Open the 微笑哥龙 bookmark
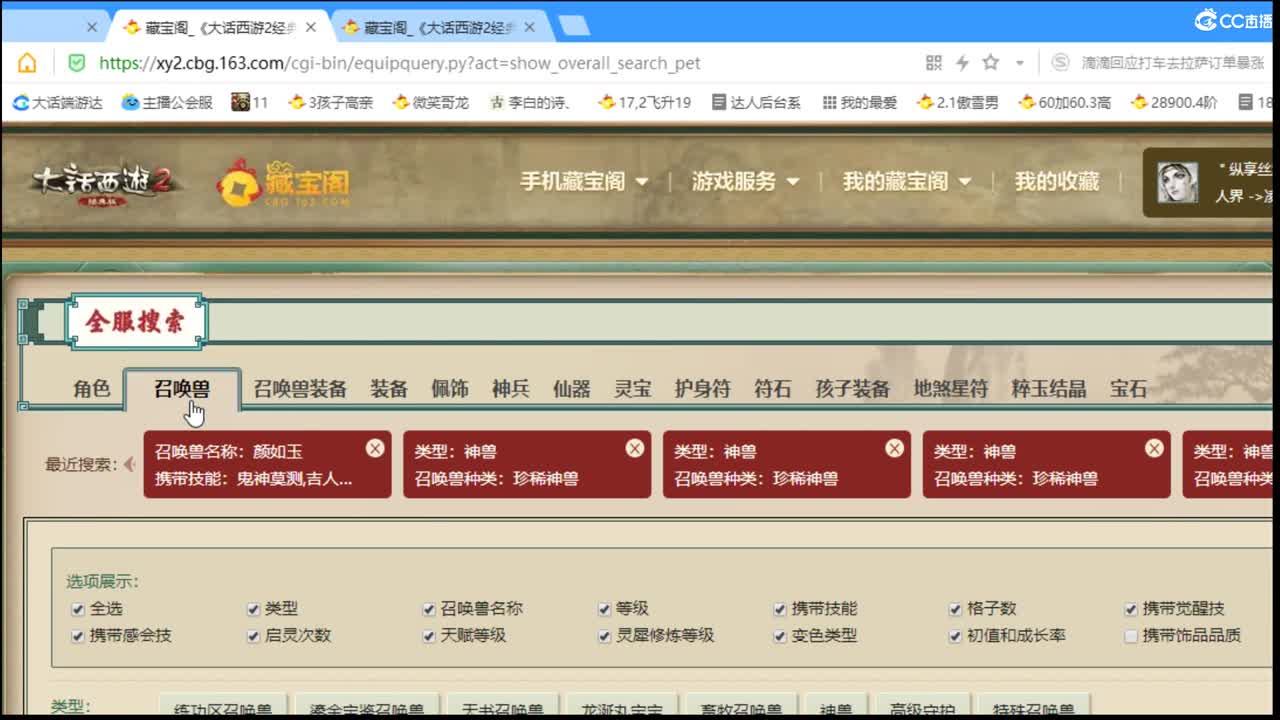Viewport: 1280px width, 720px height. click(430, 102)
